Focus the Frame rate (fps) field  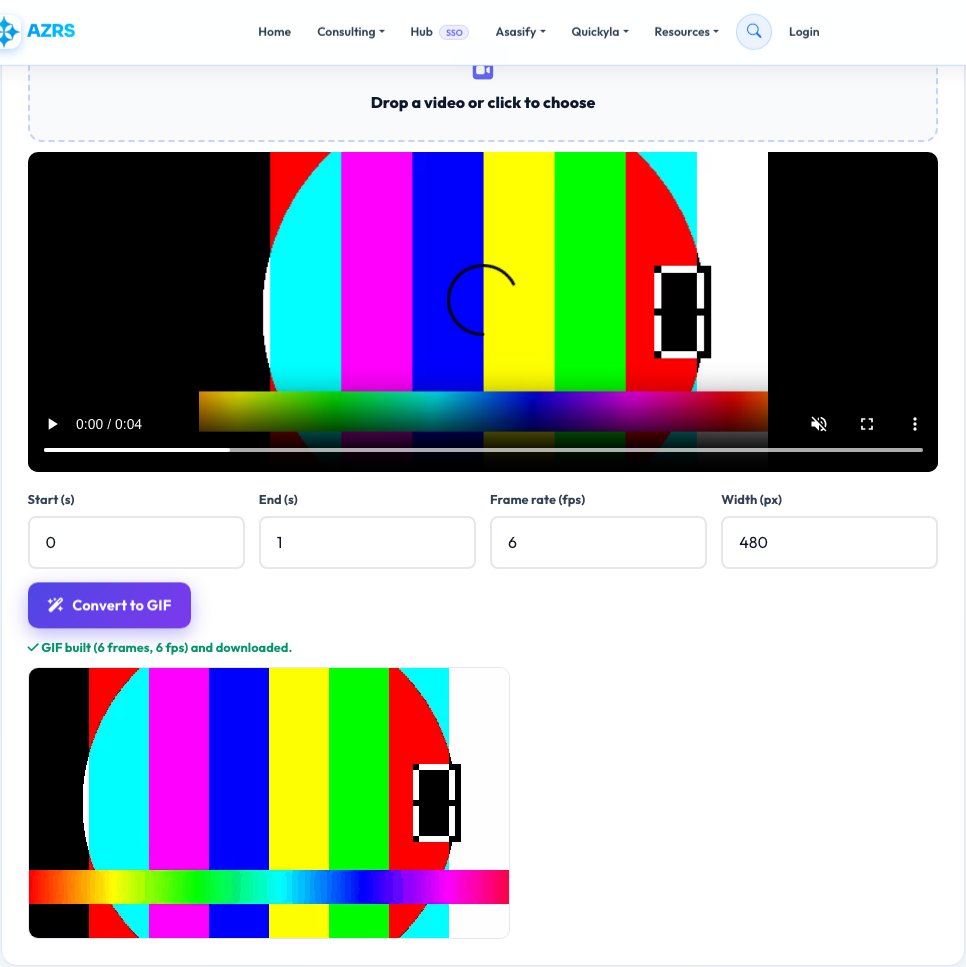598,543
